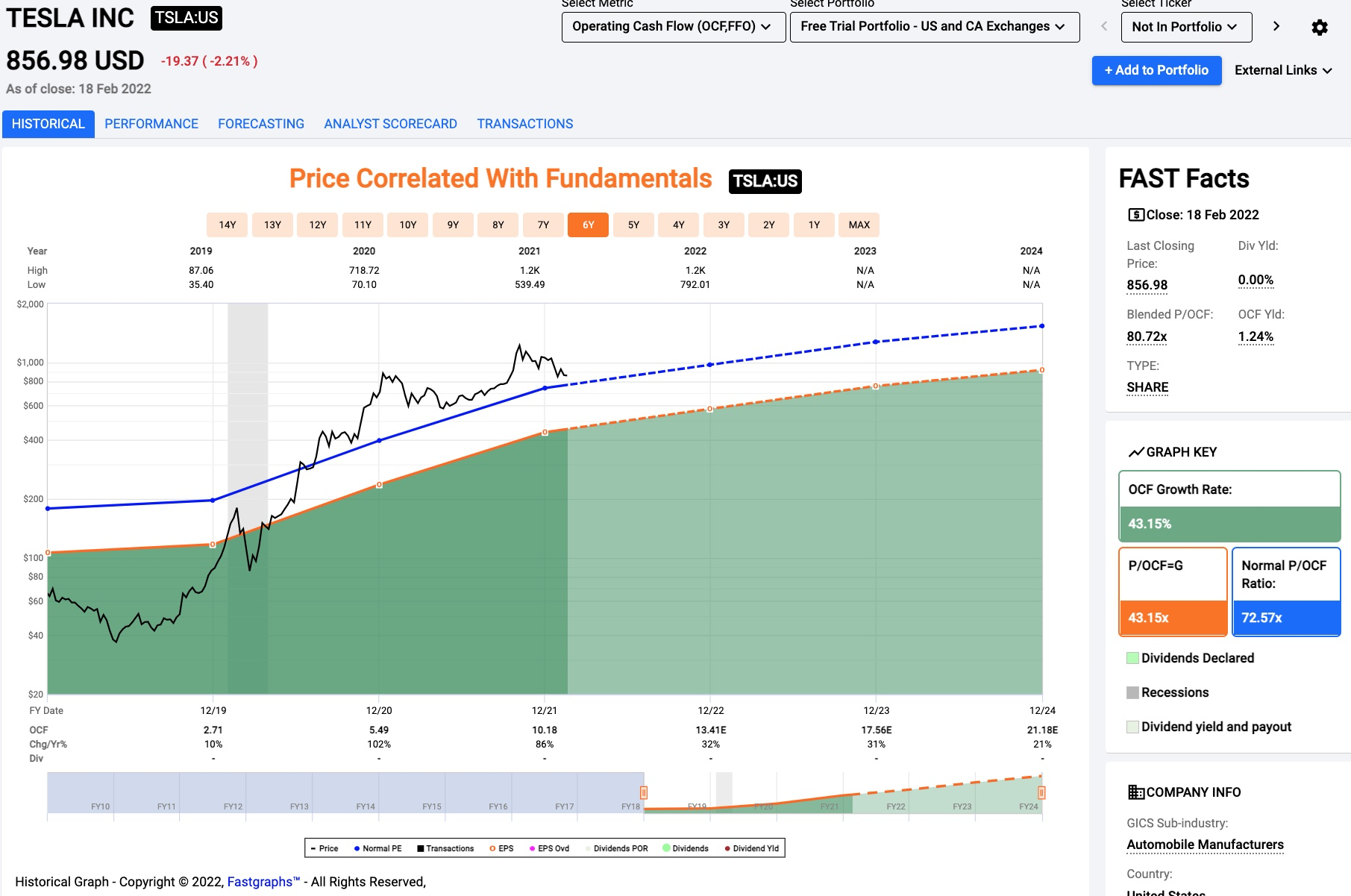Image resolution: width=1351 pixels, height=896 pixels.
Task: Select the 3Y time range
Action: 724,225
